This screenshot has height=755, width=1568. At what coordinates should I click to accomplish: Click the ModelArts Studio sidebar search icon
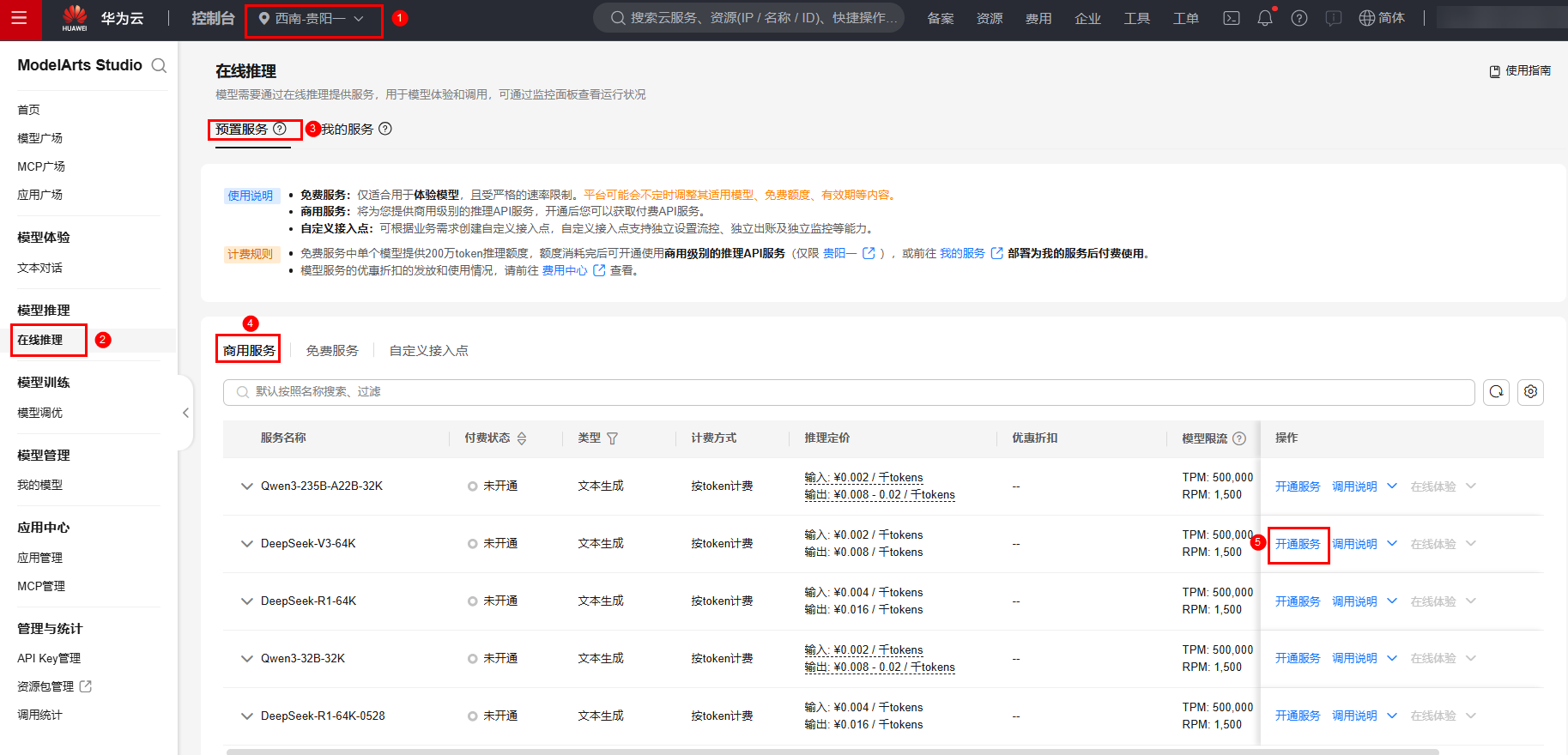click(159, 65)
